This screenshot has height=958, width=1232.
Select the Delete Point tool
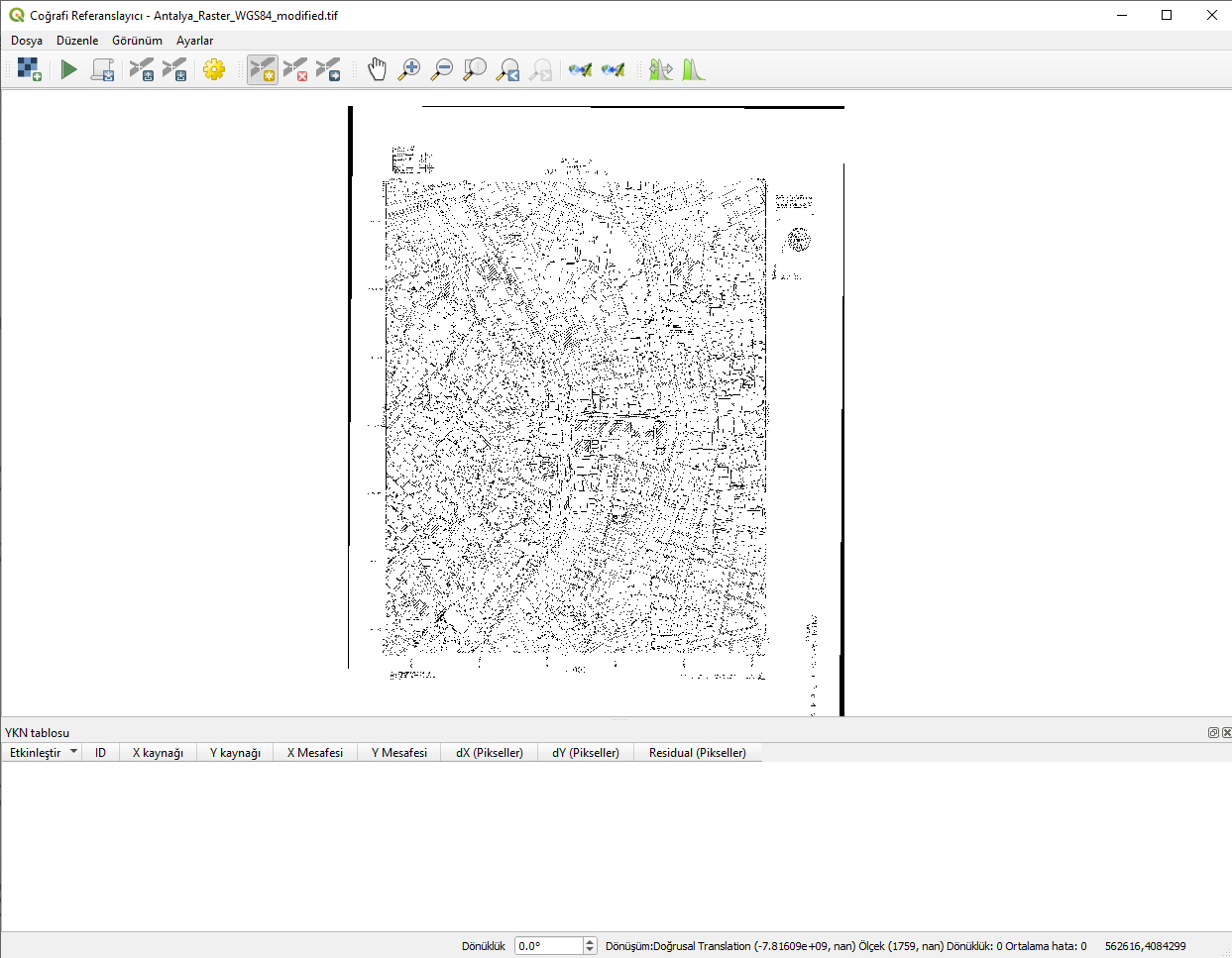pos(295,69)
